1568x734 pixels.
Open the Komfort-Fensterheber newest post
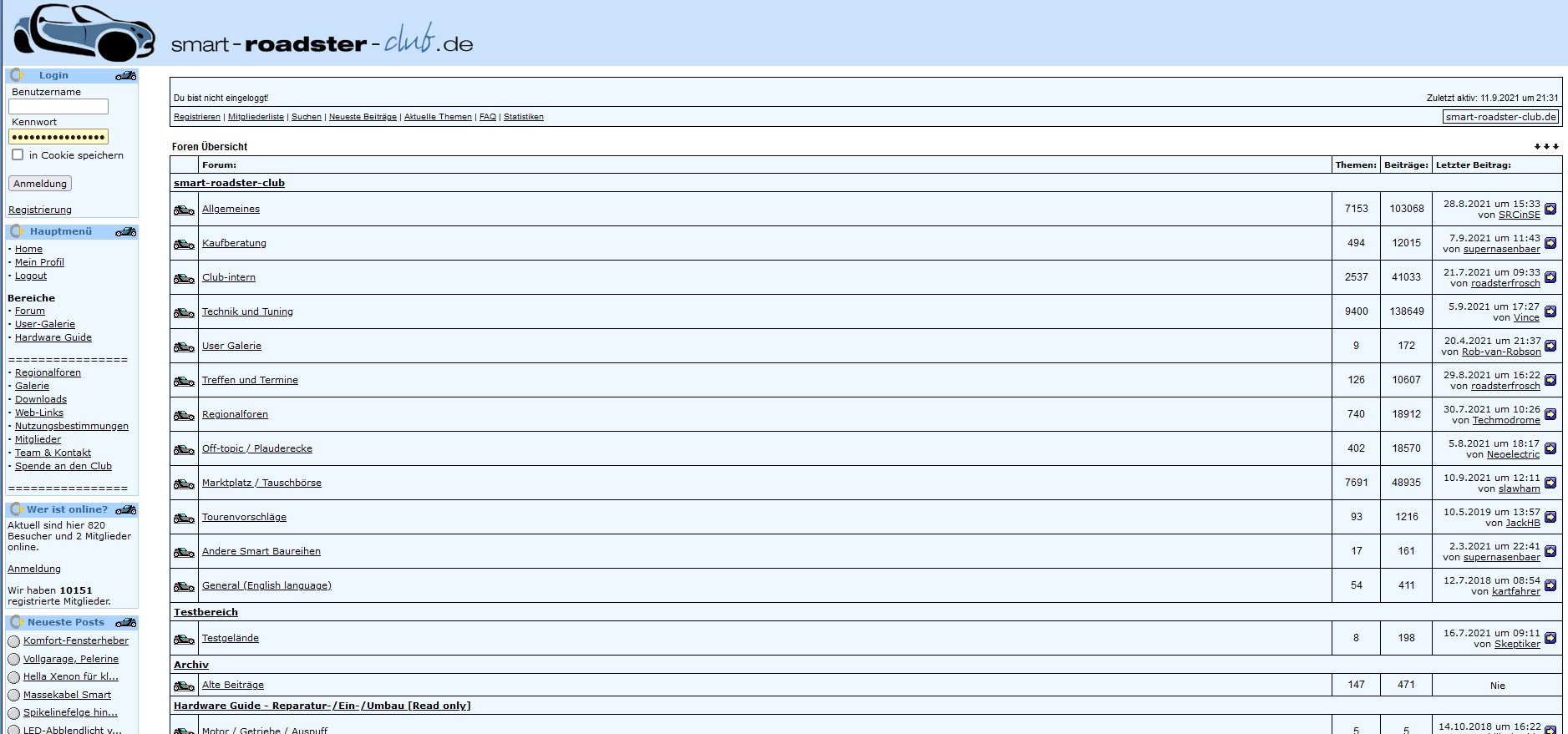tap(76, 640)
